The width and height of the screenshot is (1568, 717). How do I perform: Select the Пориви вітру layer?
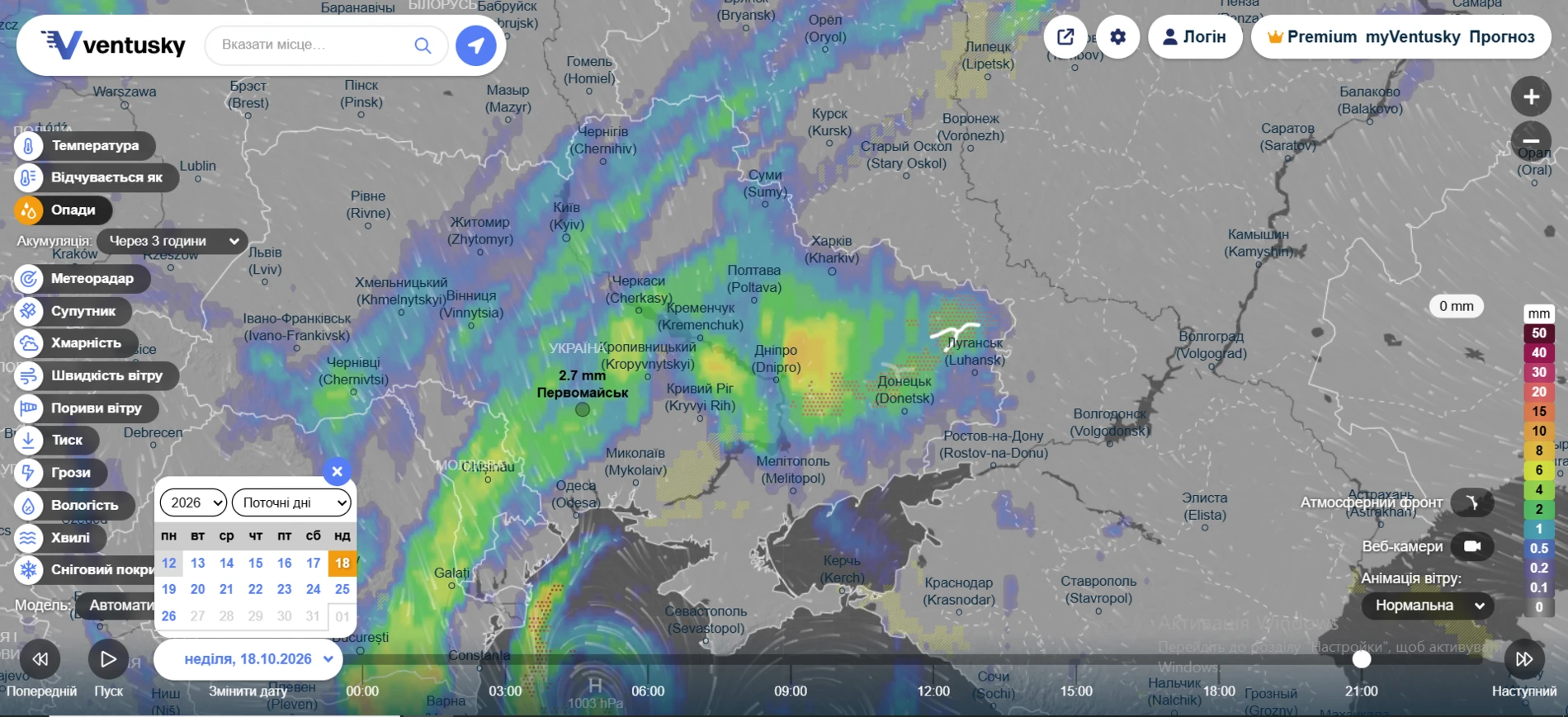coord(85,408)
